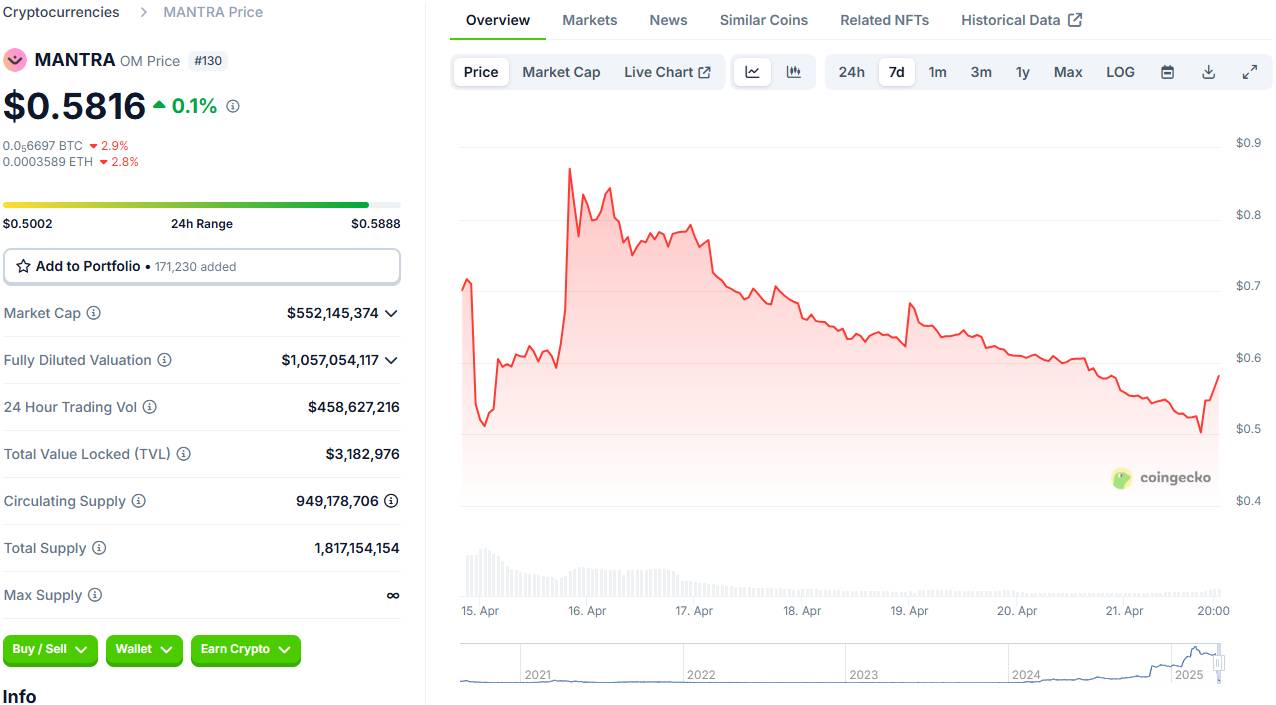The image size is (1276, 705).
Task: Go to Similar Coins tab
Action: click(763, 20)
